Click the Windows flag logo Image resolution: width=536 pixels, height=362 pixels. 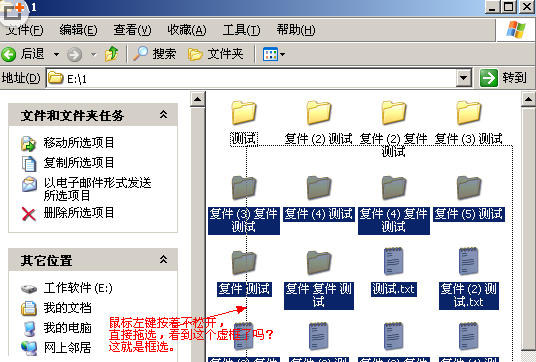pyautogui.click(x=516, y=30)
